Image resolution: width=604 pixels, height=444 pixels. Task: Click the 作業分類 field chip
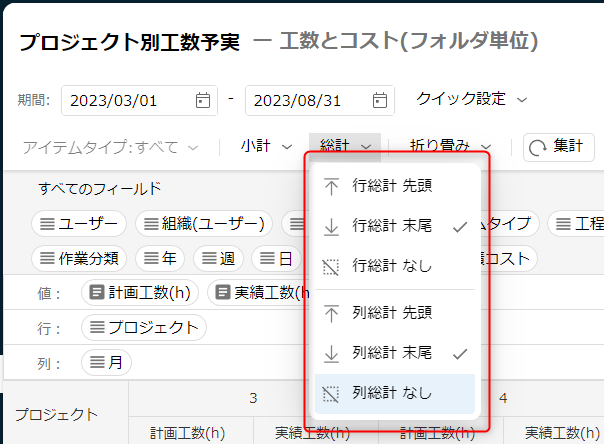(x=79, y=258)
